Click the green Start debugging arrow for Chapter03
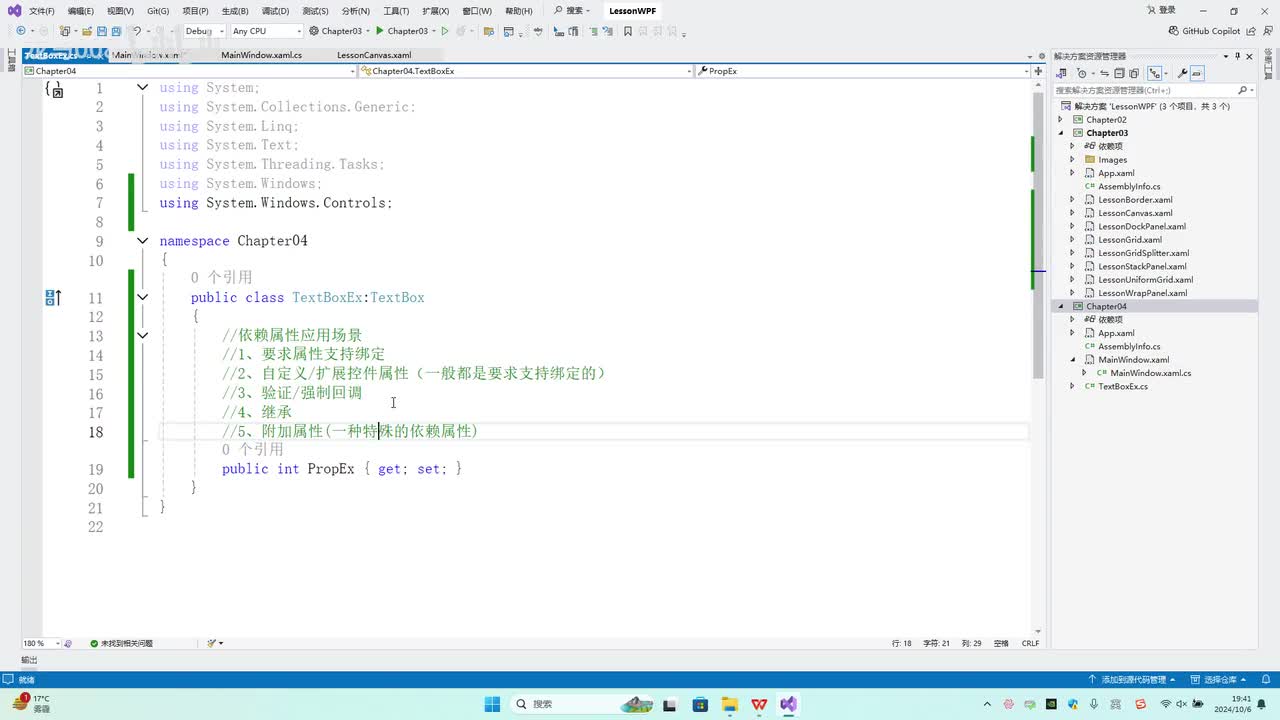 [x=380, y=31]
